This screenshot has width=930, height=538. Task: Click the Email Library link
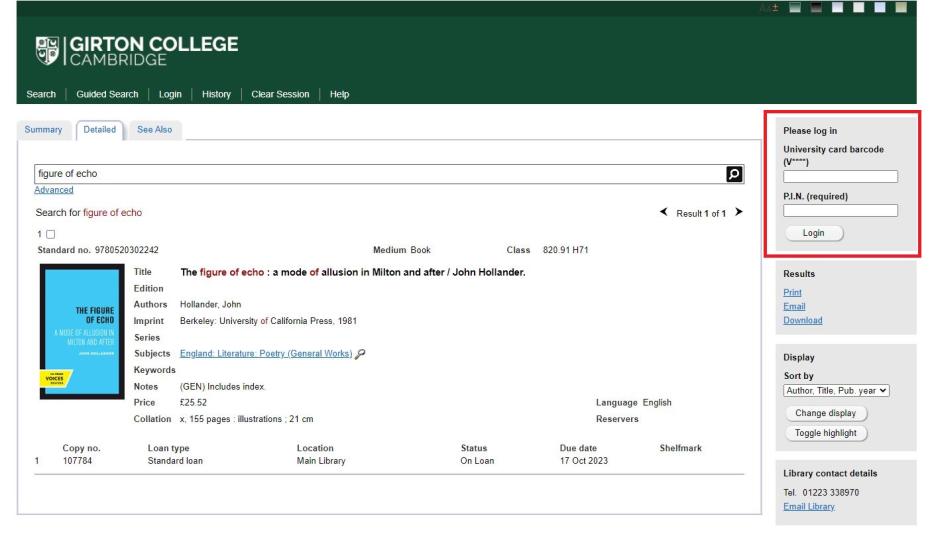[x=808, y=507]
